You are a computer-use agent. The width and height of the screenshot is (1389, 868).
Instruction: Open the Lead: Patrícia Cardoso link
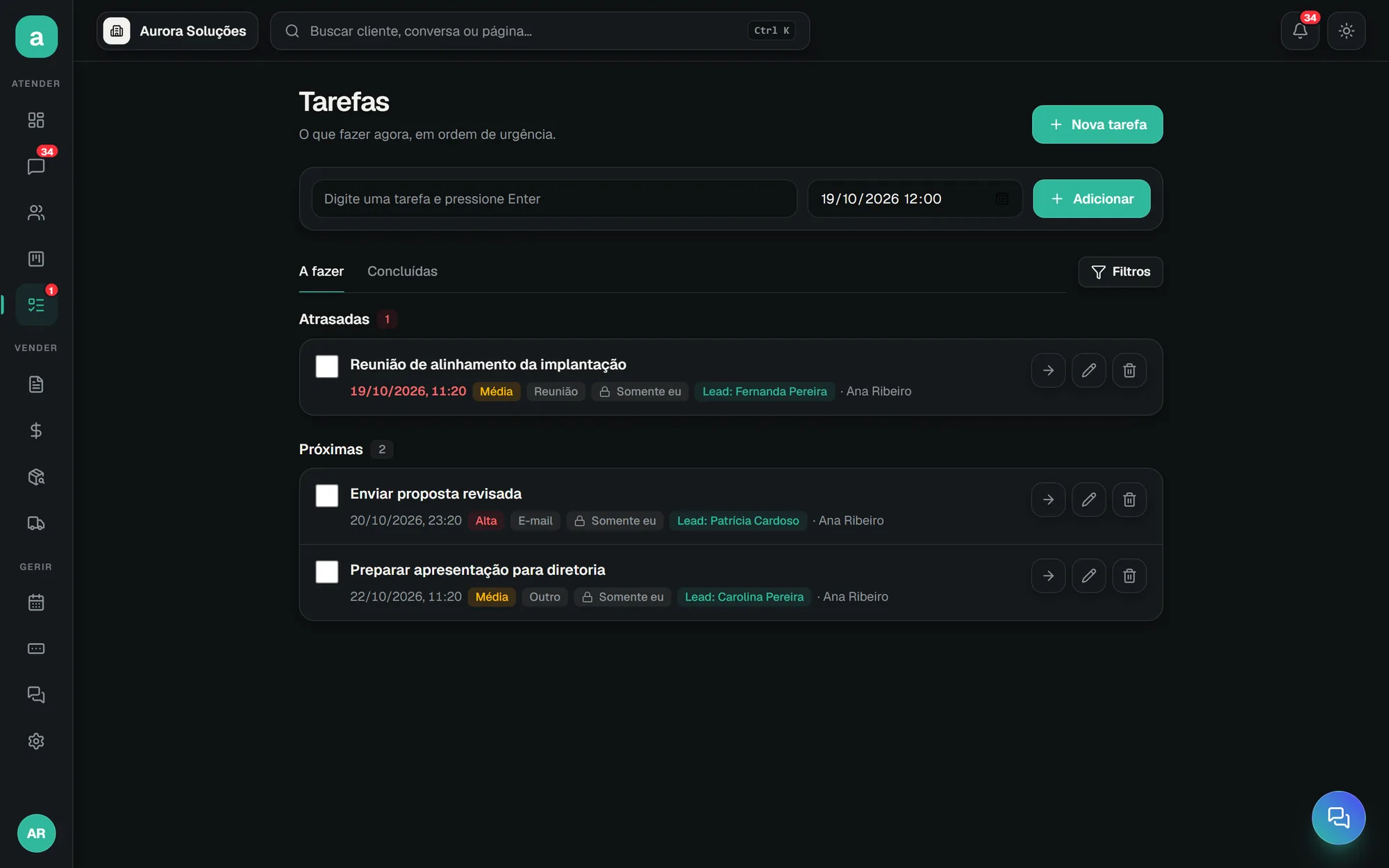pos(738,521)
